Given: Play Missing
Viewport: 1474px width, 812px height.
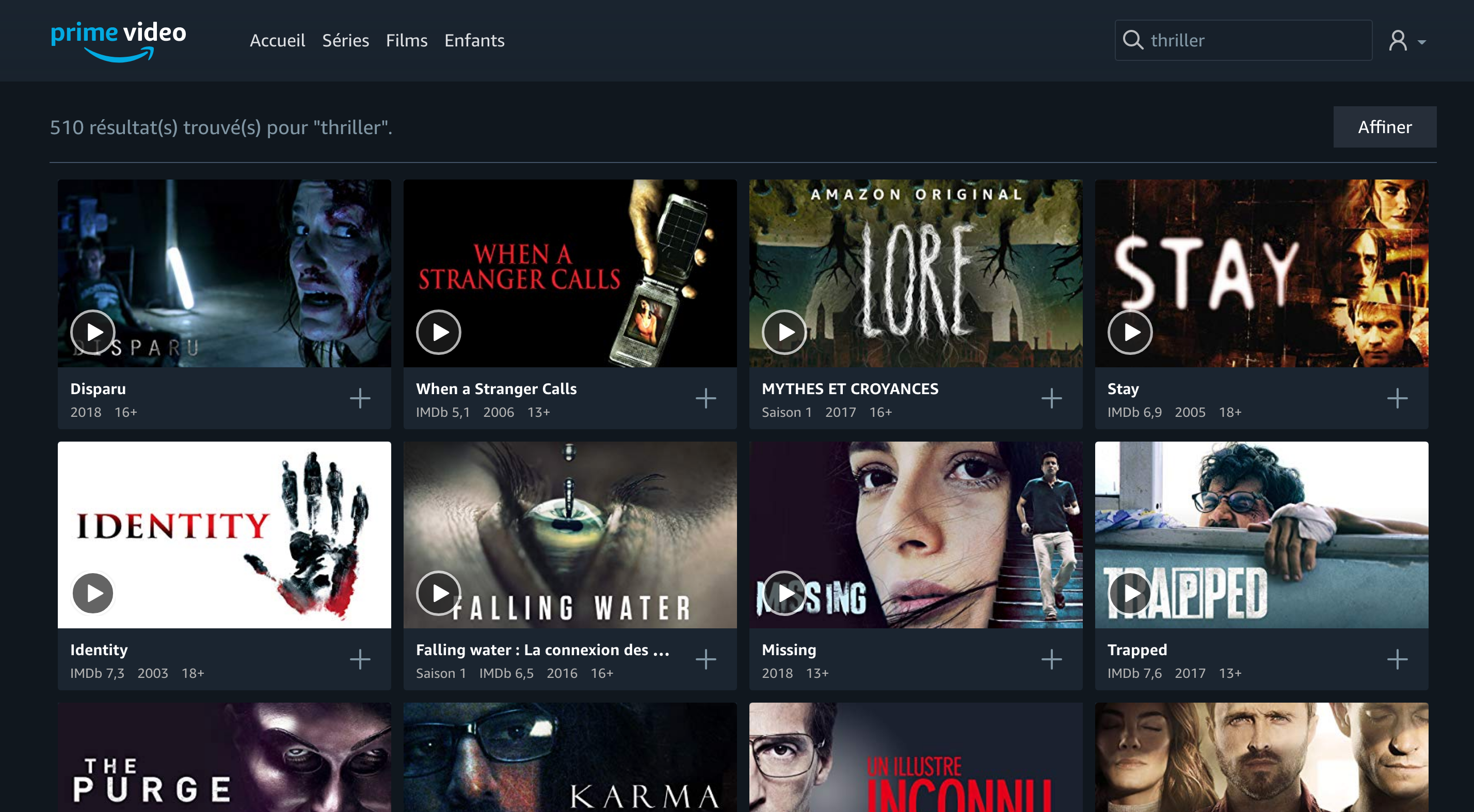Looking at the screenshot, I should point(784,593).
